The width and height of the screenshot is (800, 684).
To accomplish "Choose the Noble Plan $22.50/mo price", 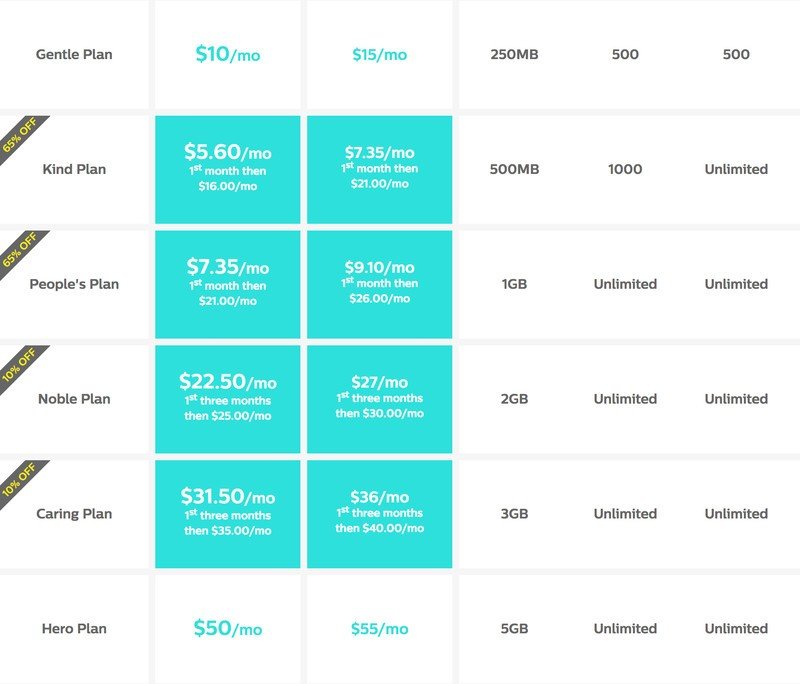I will (227, 399).
